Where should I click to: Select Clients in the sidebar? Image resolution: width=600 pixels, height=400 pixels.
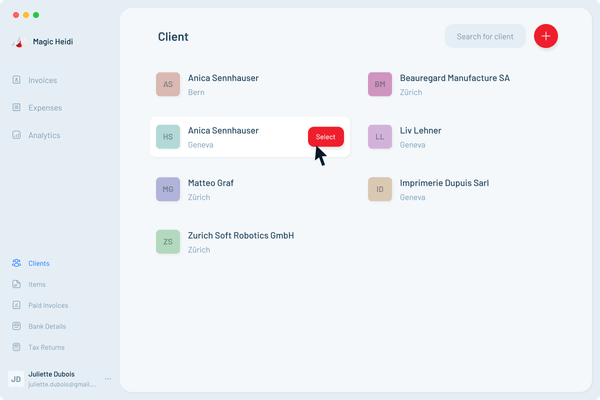pyautogui.click(x=39, y=263)
